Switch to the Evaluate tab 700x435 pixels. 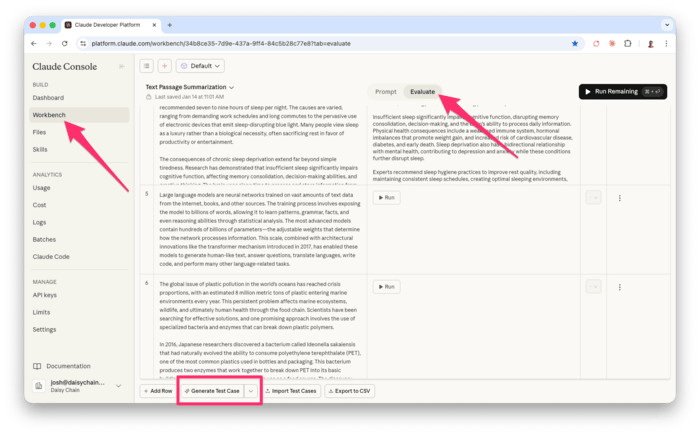pyautogui.click(x=422, y=91)
